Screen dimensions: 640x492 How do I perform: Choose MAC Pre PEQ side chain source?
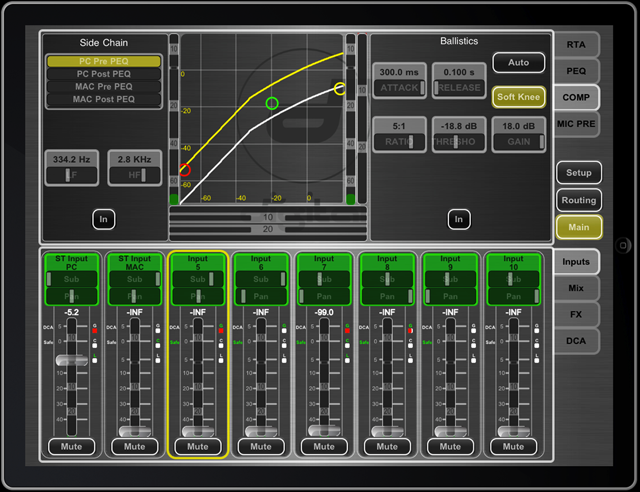tap(104, 87)
